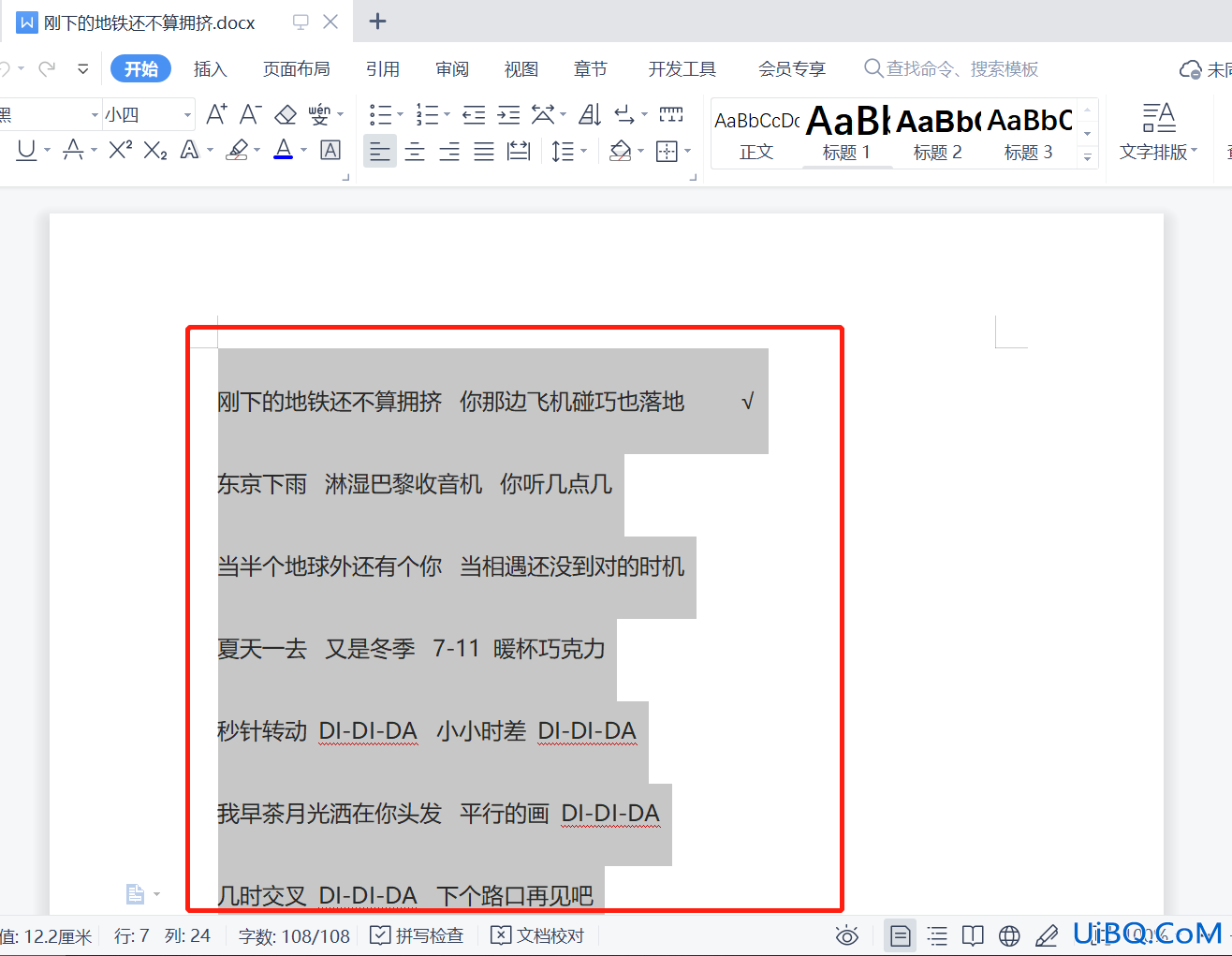Viewport: 1232px width, 956px height.
Task: Click word count 字数: 108/108
Action: (294, 935)
